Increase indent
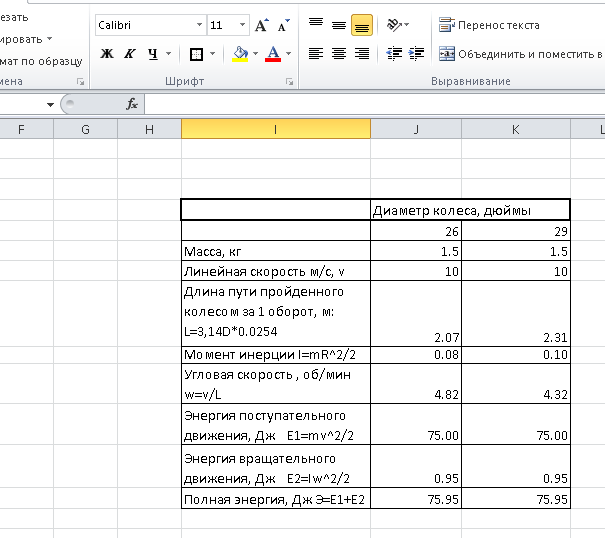The height and width of the screenshot is (538, 605). tap(417, 54)
